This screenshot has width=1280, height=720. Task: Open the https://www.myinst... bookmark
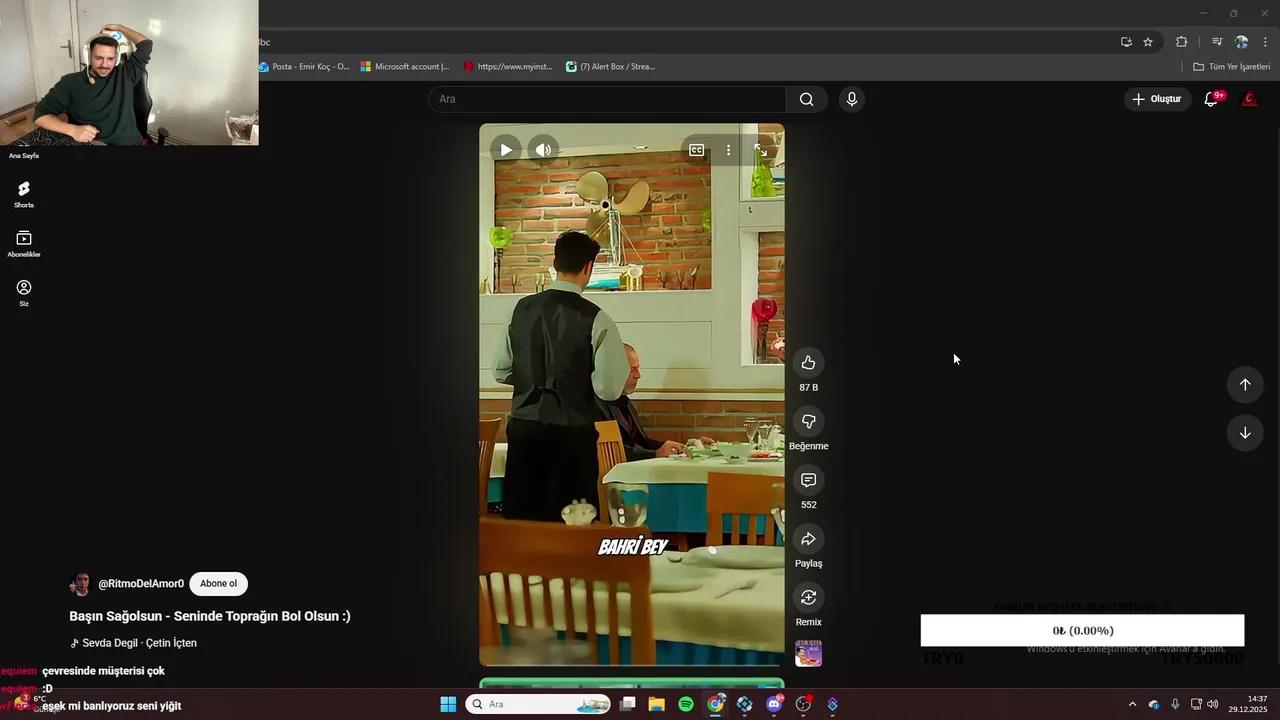tap(508, 67)
